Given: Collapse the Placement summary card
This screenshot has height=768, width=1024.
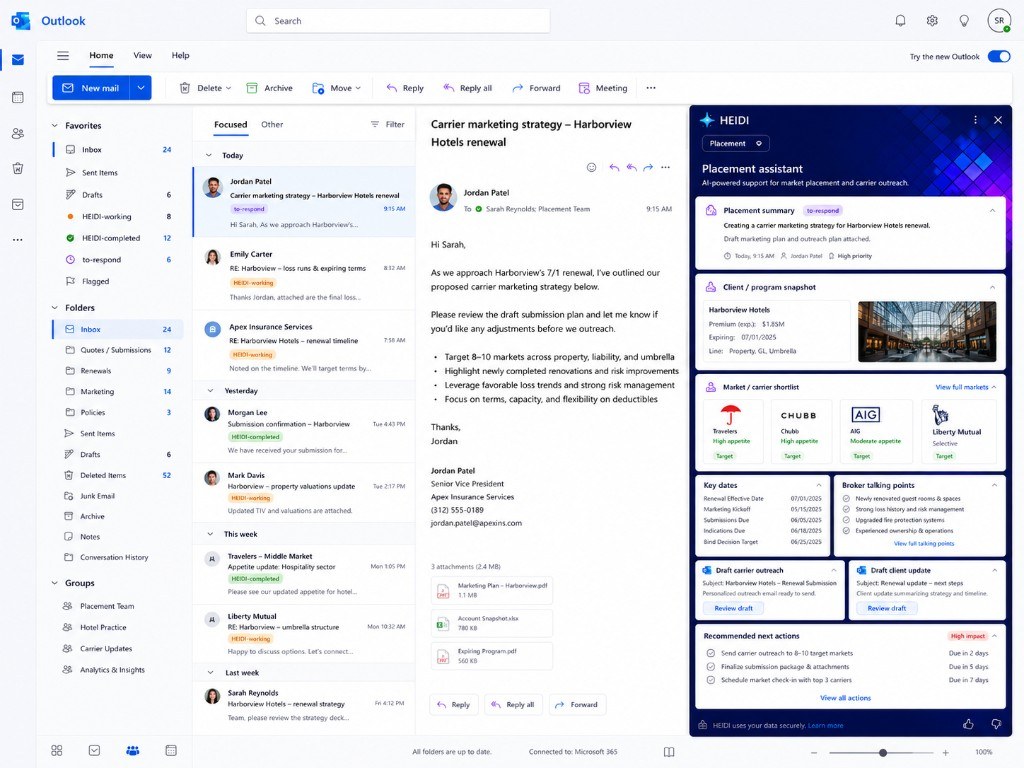Looking at the screenshot, I should point(993,210).
